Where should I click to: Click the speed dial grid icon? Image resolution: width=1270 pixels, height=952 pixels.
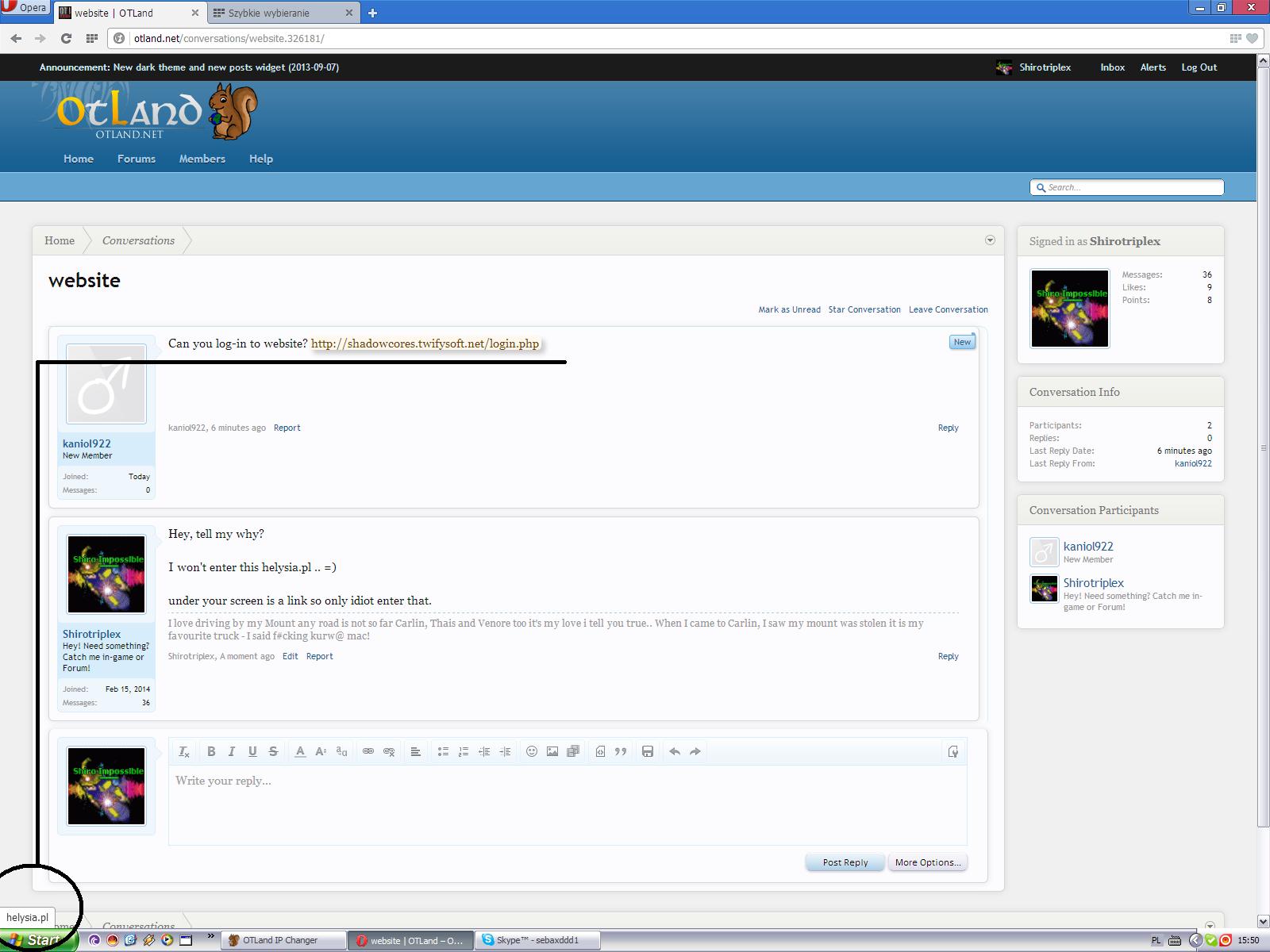point(92,38)
